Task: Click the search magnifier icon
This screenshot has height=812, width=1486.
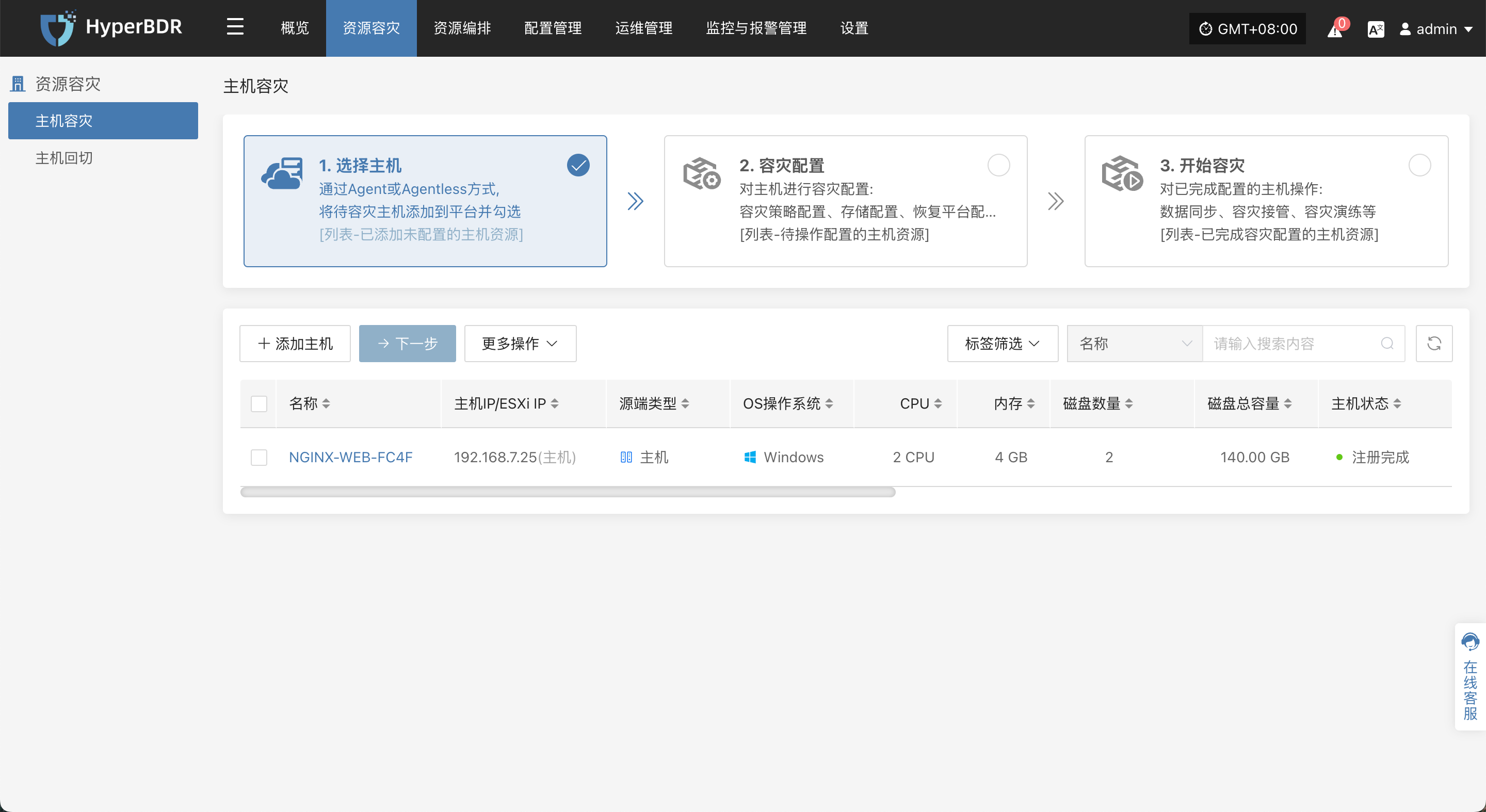Action: [1387, 344]
